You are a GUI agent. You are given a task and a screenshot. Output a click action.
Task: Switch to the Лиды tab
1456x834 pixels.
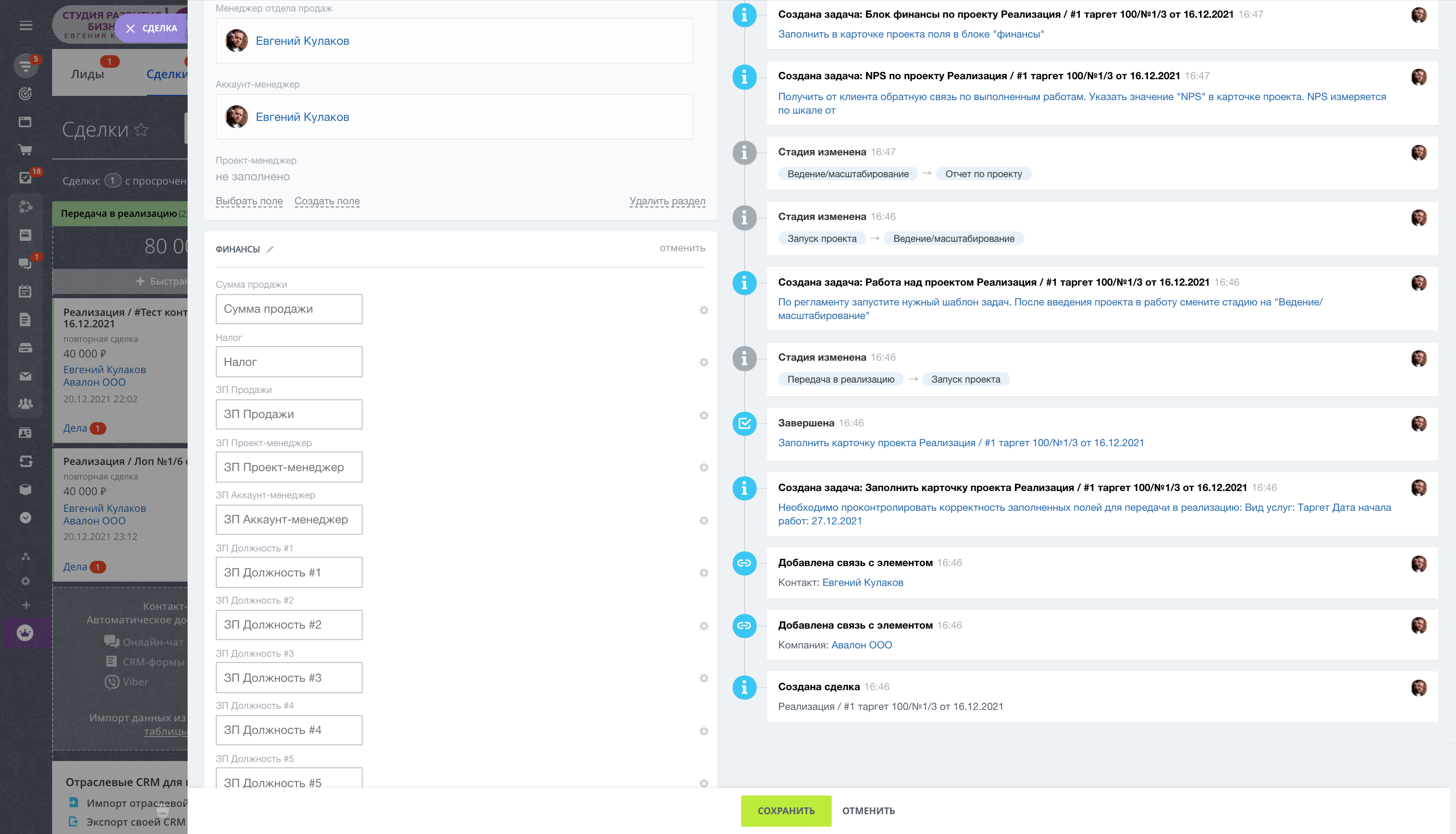pyautogui.click(x=88, y=74)
